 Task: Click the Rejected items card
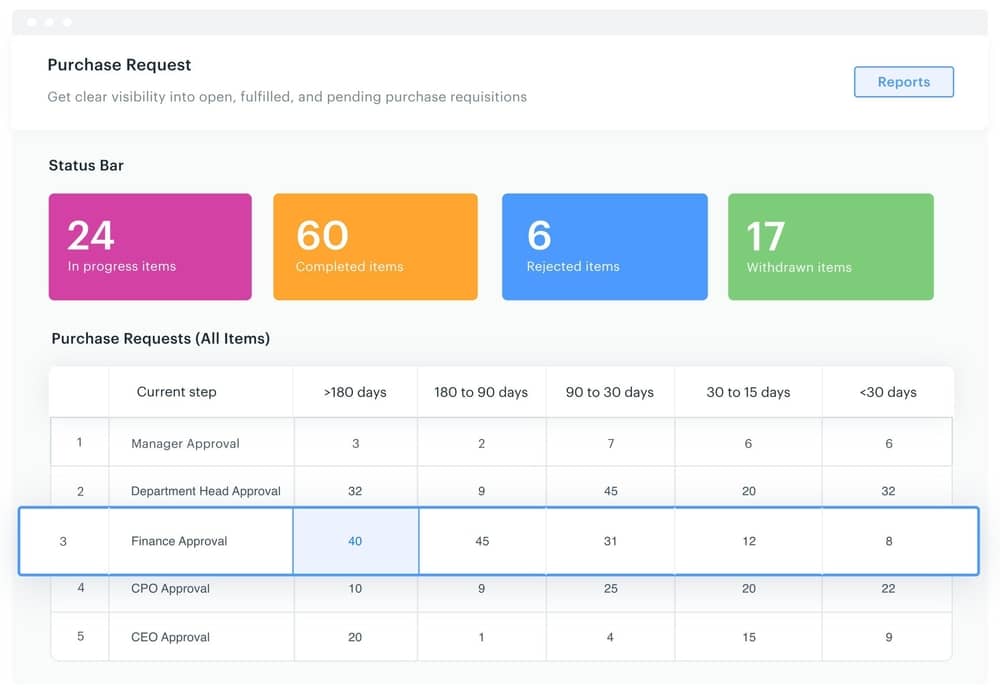(605, 247)
